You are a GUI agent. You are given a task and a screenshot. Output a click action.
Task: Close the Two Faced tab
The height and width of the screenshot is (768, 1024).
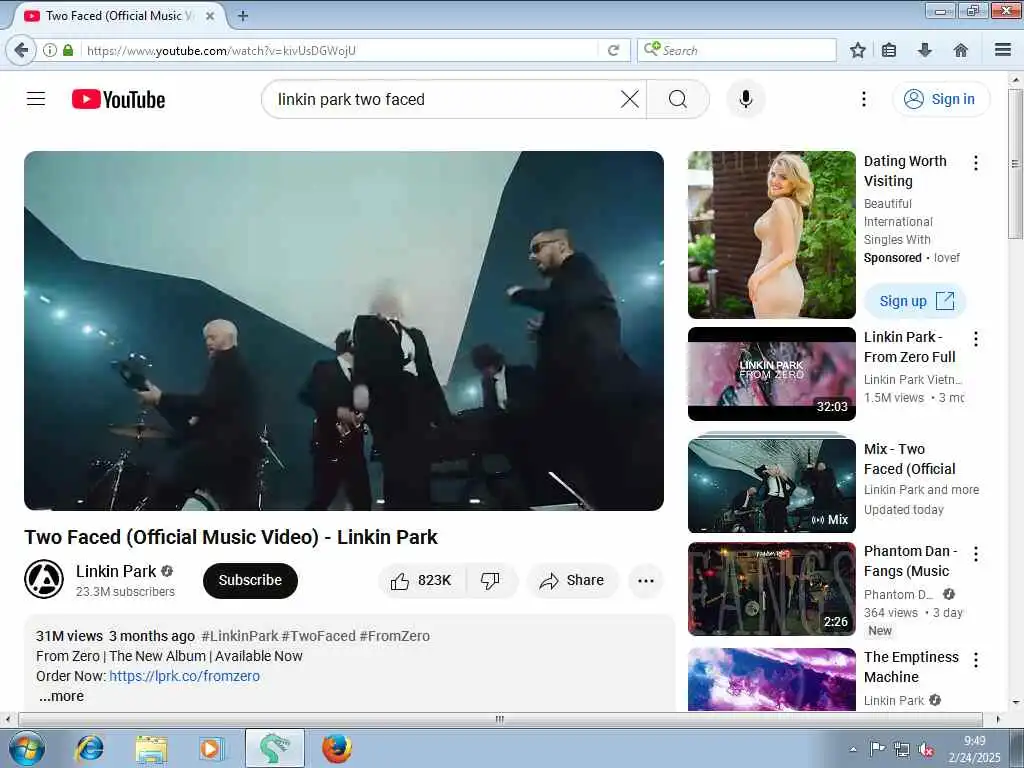pos(210,16)
